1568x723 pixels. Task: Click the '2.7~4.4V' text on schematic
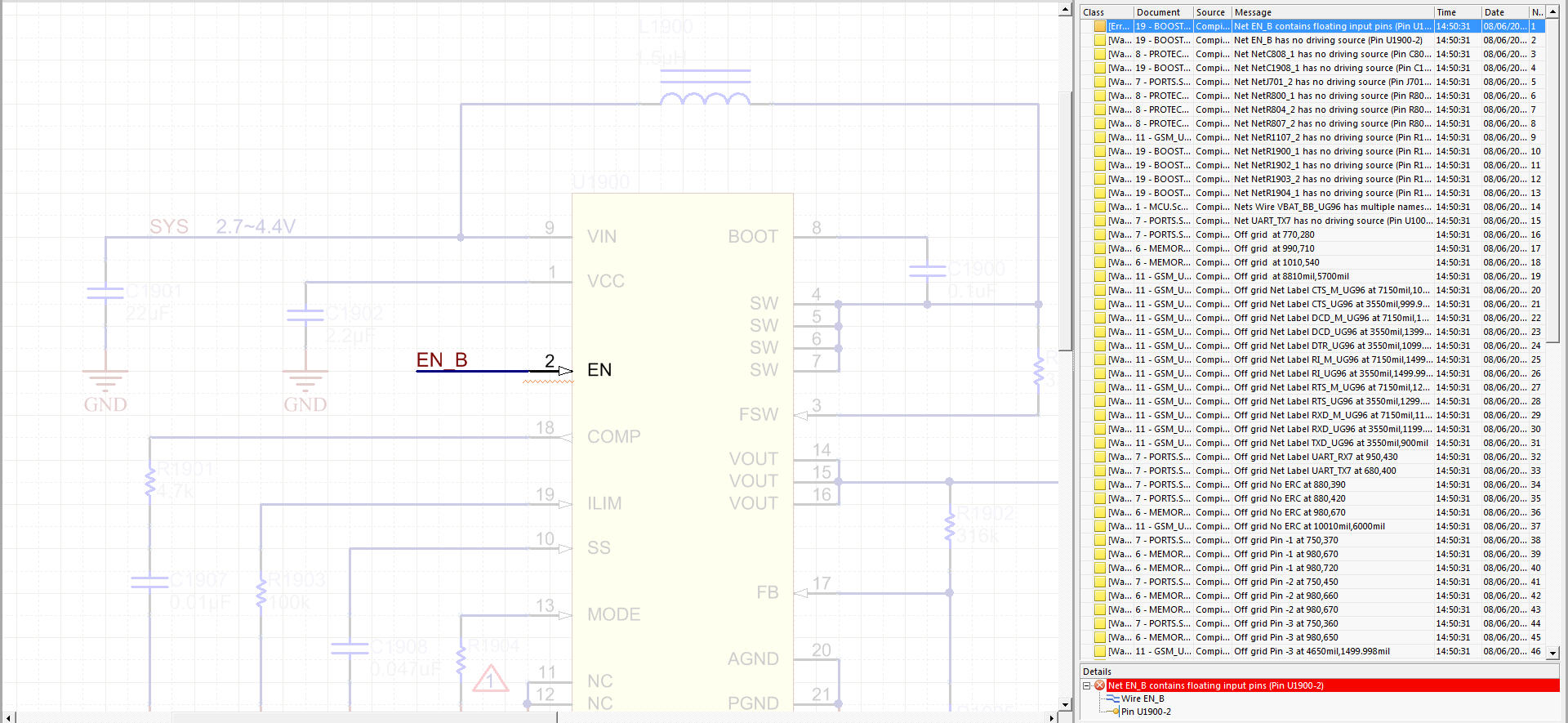tap(256, 226)
